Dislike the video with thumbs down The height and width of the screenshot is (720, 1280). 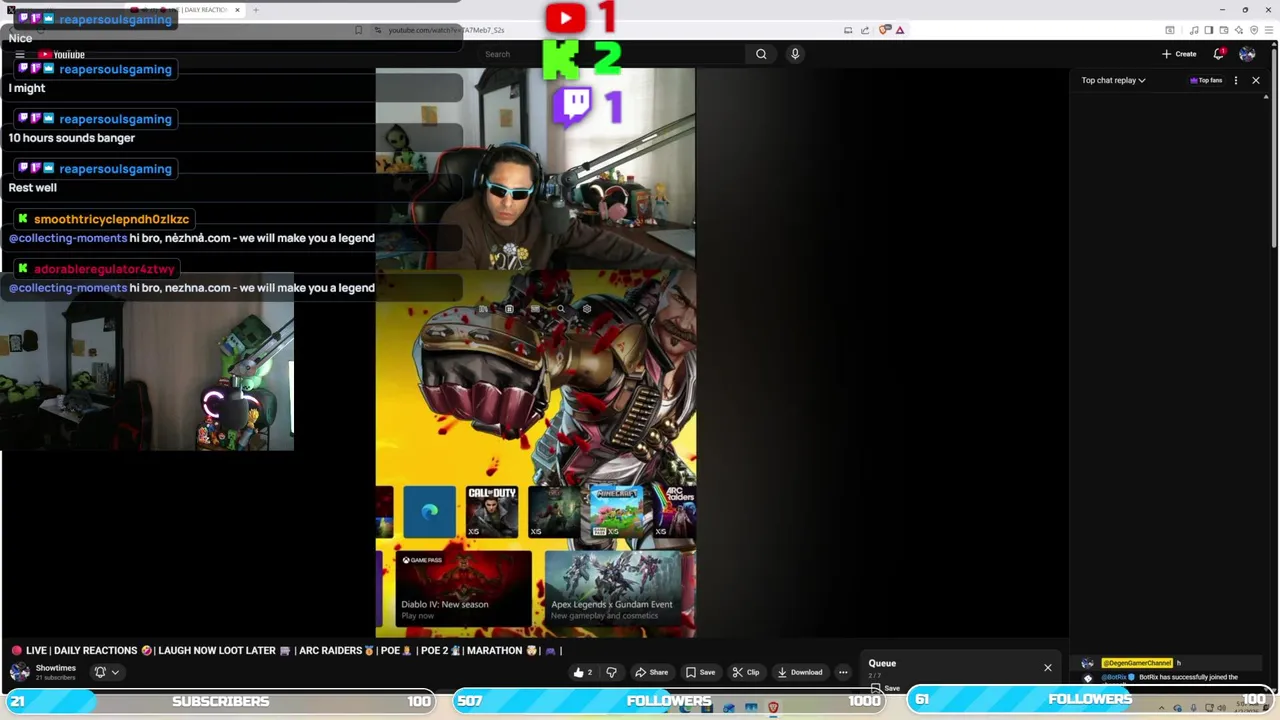click(x=611, y=672)
